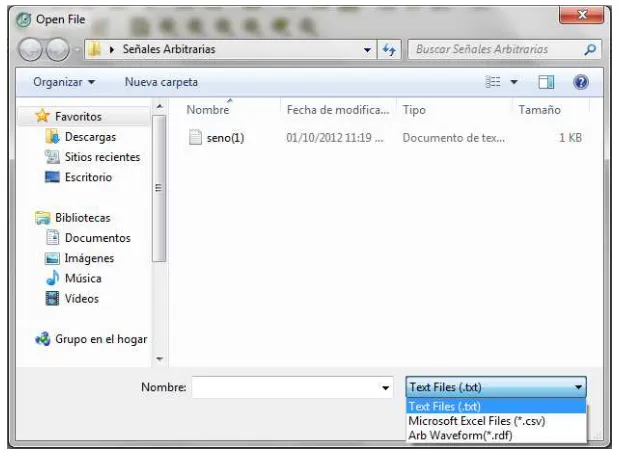618x456 pixels.
Task: Expand the view options dropdown arrow
Action: (x=514, y=82)
